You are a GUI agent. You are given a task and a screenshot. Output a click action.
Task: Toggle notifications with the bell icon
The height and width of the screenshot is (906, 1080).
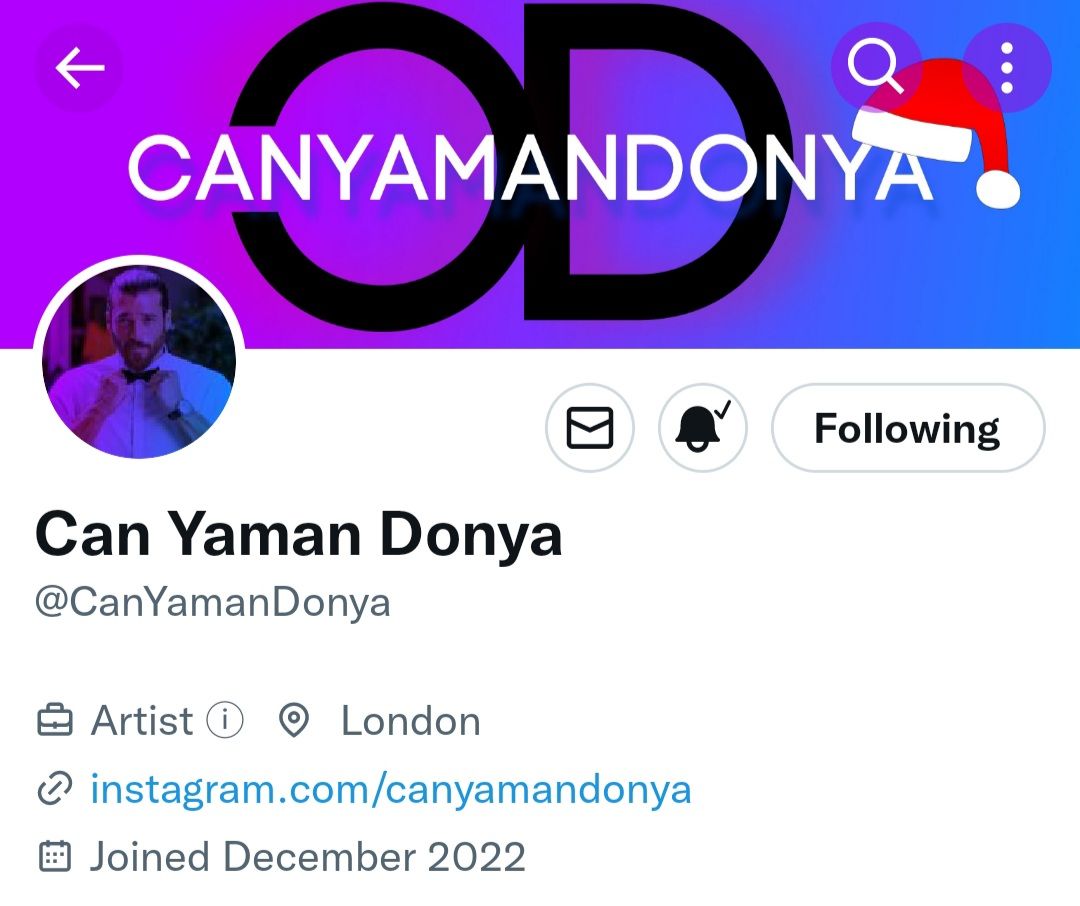[x=703, y=428]
